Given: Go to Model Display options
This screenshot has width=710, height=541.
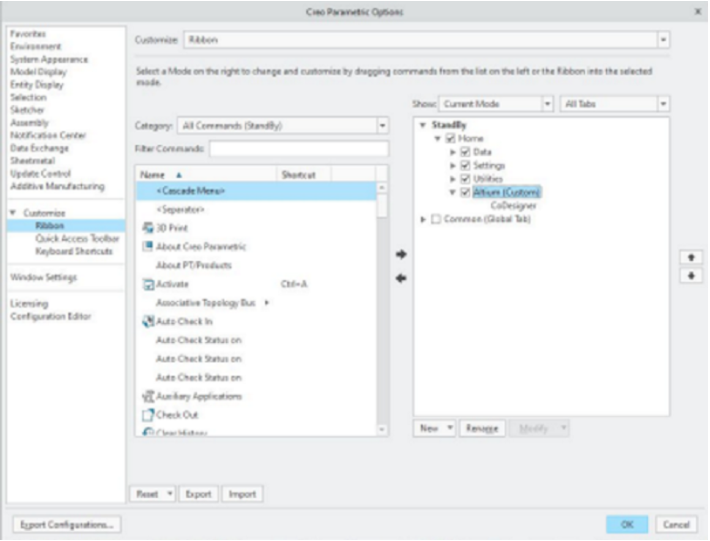Looking at the screenshot, I should [38, 72].
